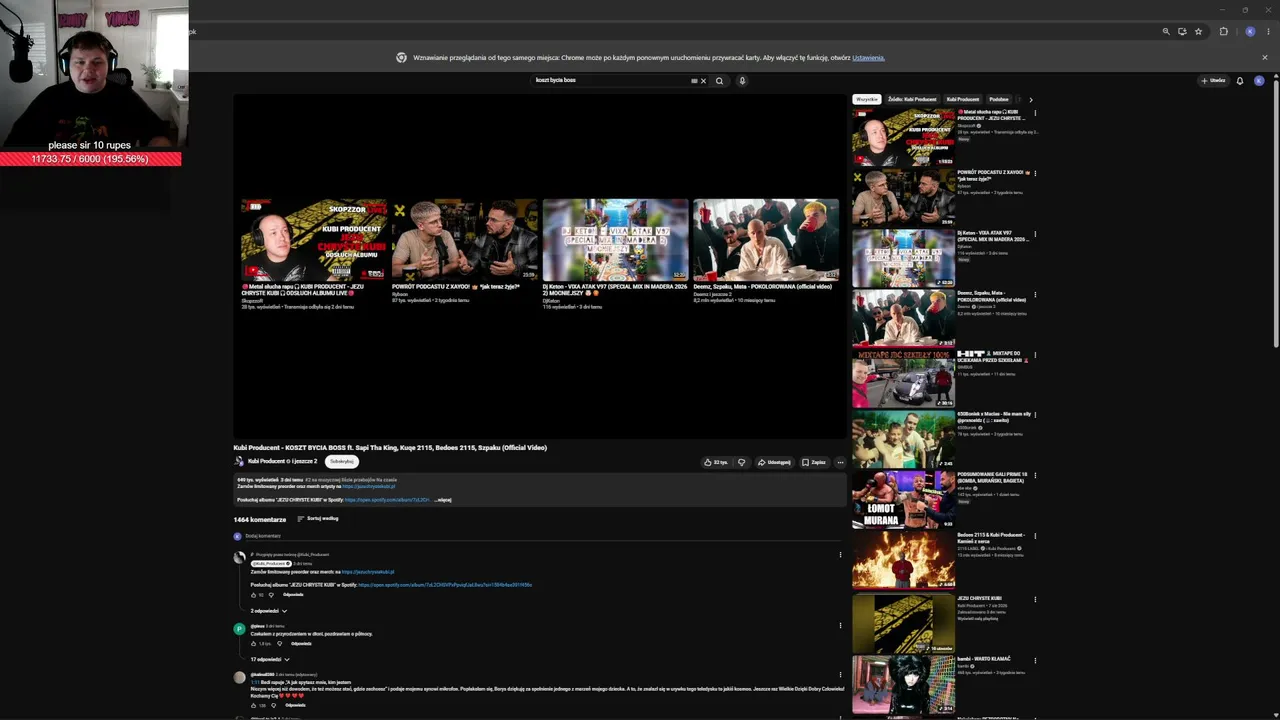Image resolution: width=1280 pixels, height=720 pixels.
Task: Like the comment with 1,8 tys. likes
Action: click(x=253, y=644)
